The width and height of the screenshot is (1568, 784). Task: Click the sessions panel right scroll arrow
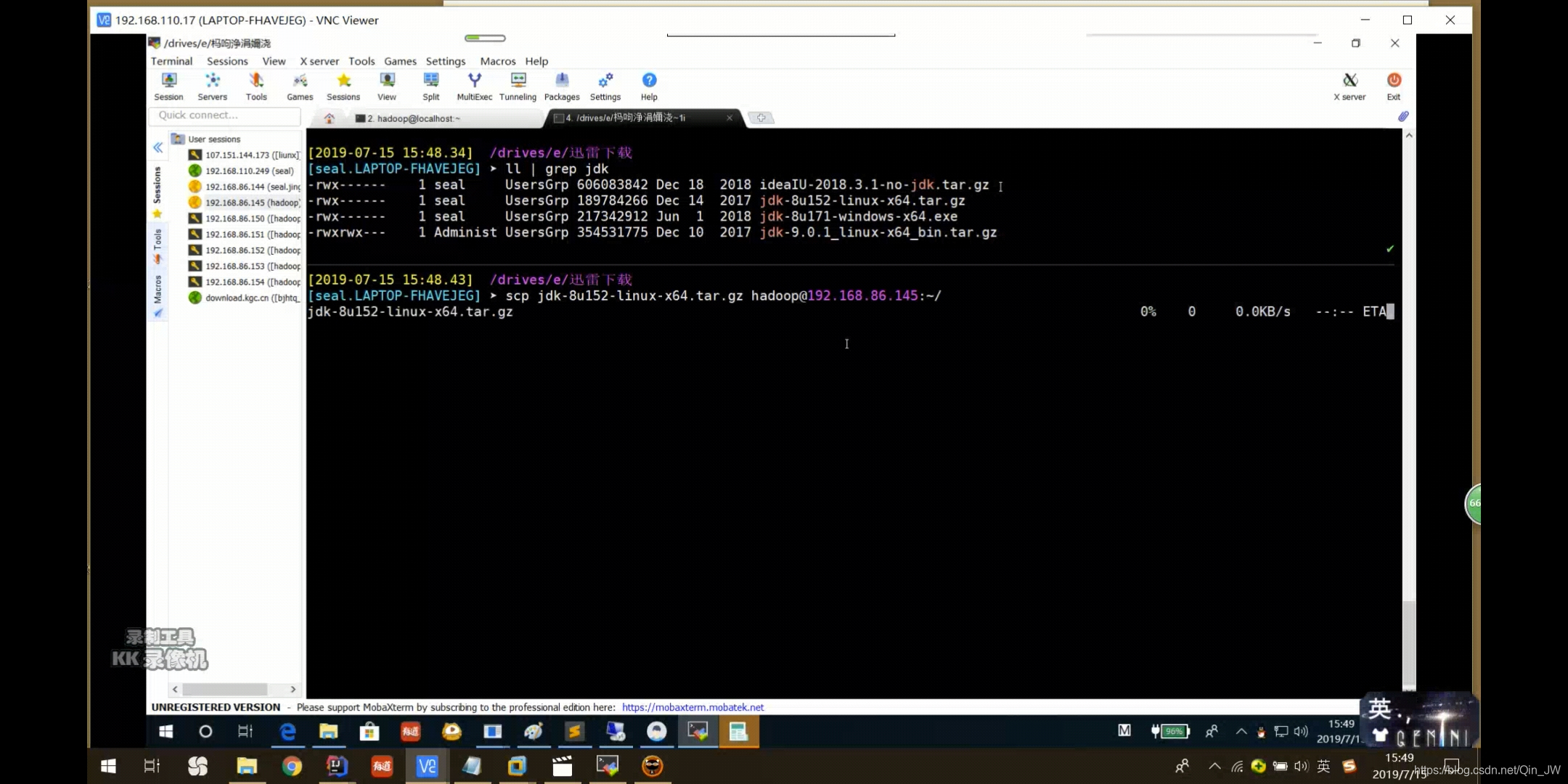(293, 689)
